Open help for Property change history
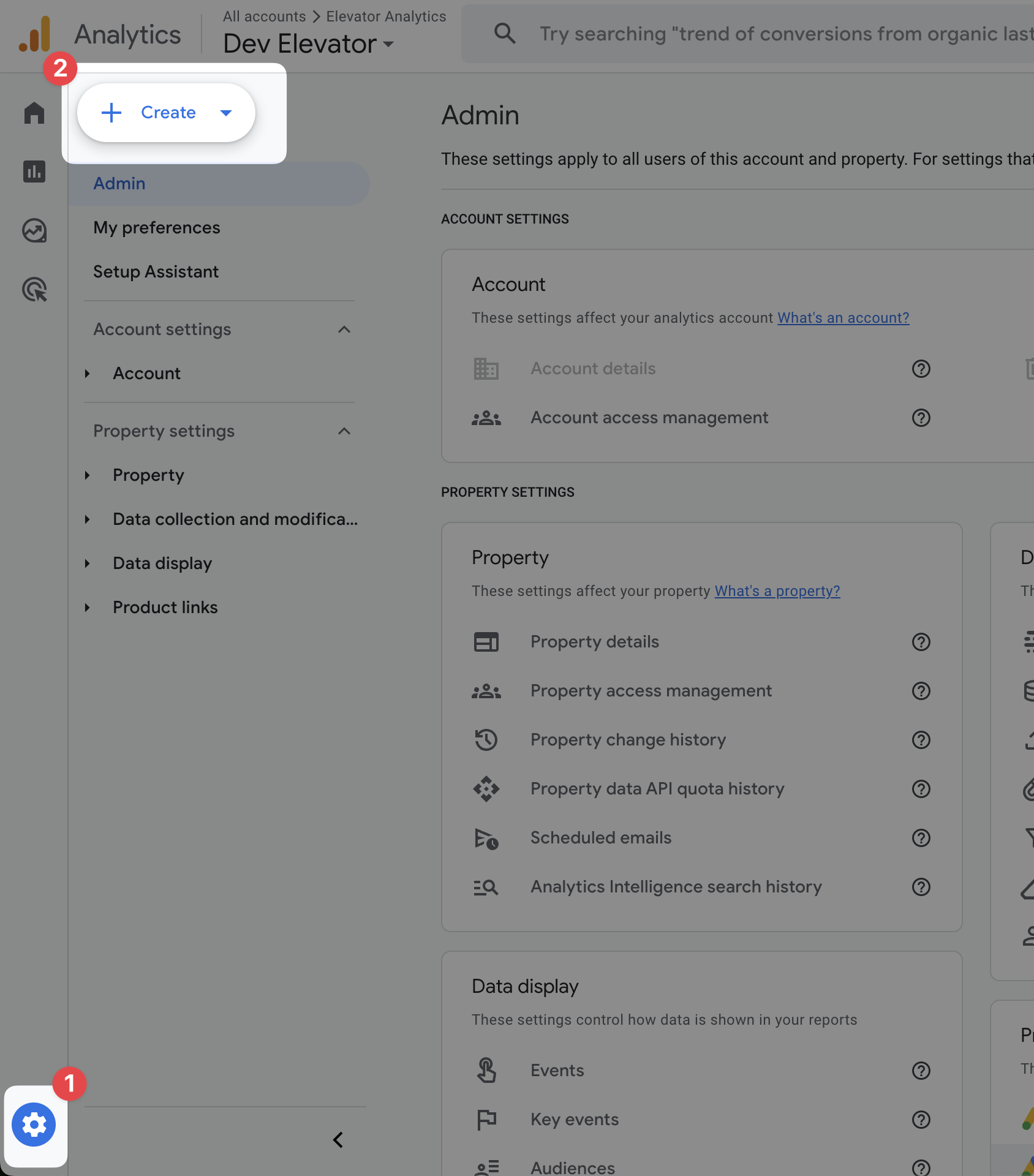Viewport: 1034px width, 1176px height. pos(921,740)
